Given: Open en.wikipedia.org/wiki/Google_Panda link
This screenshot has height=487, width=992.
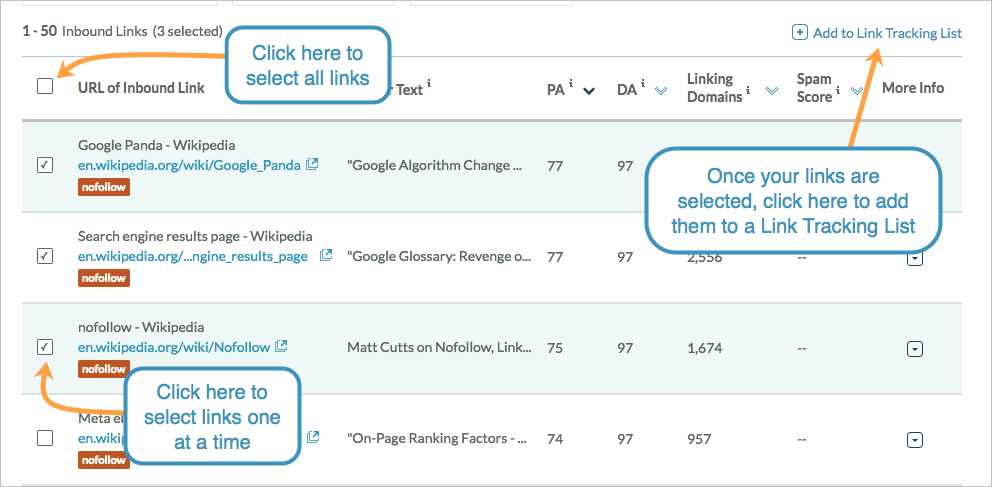Looking at the screenshot, I should (x=189, y=165).
